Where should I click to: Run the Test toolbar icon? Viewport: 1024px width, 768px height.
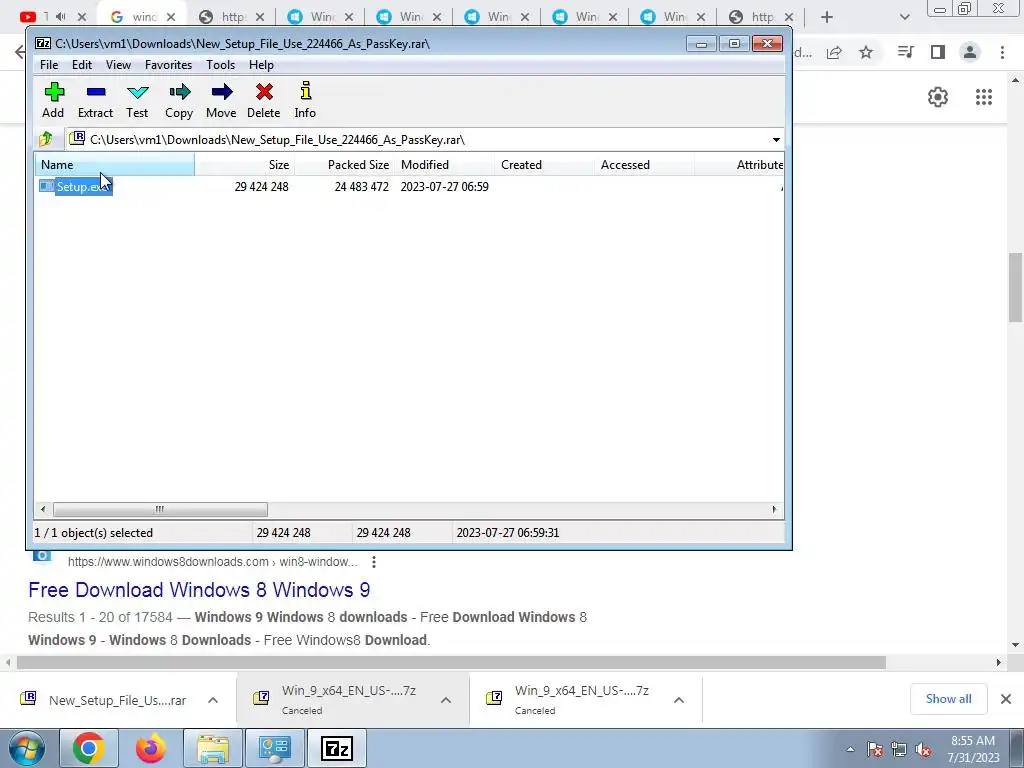click(137, 100)
